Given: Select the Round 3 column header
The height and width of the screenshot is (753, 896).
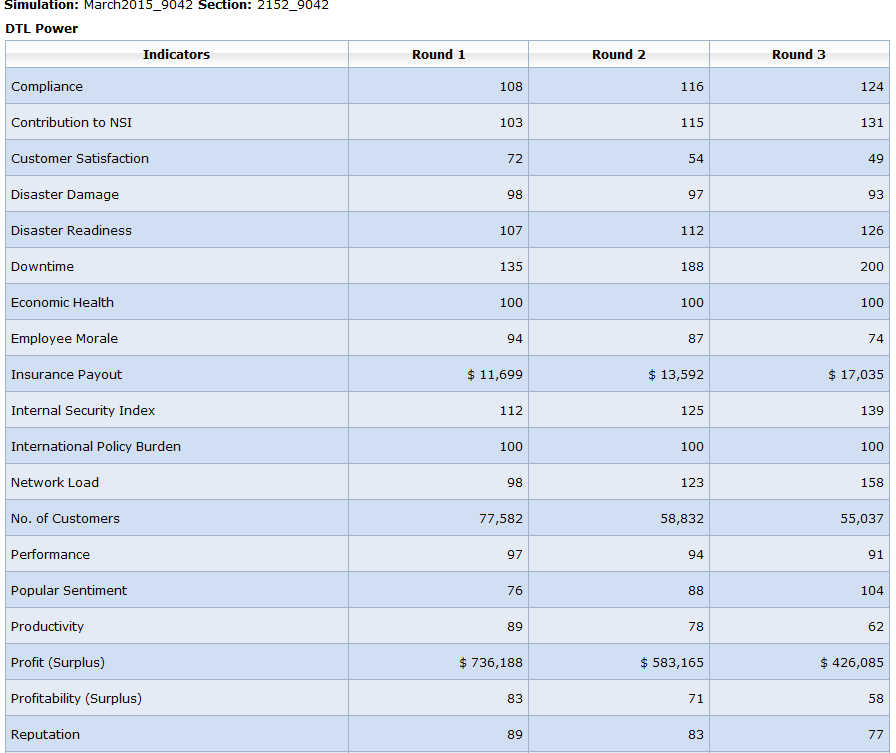Looking at the screenshot, I should coord(798,54).
